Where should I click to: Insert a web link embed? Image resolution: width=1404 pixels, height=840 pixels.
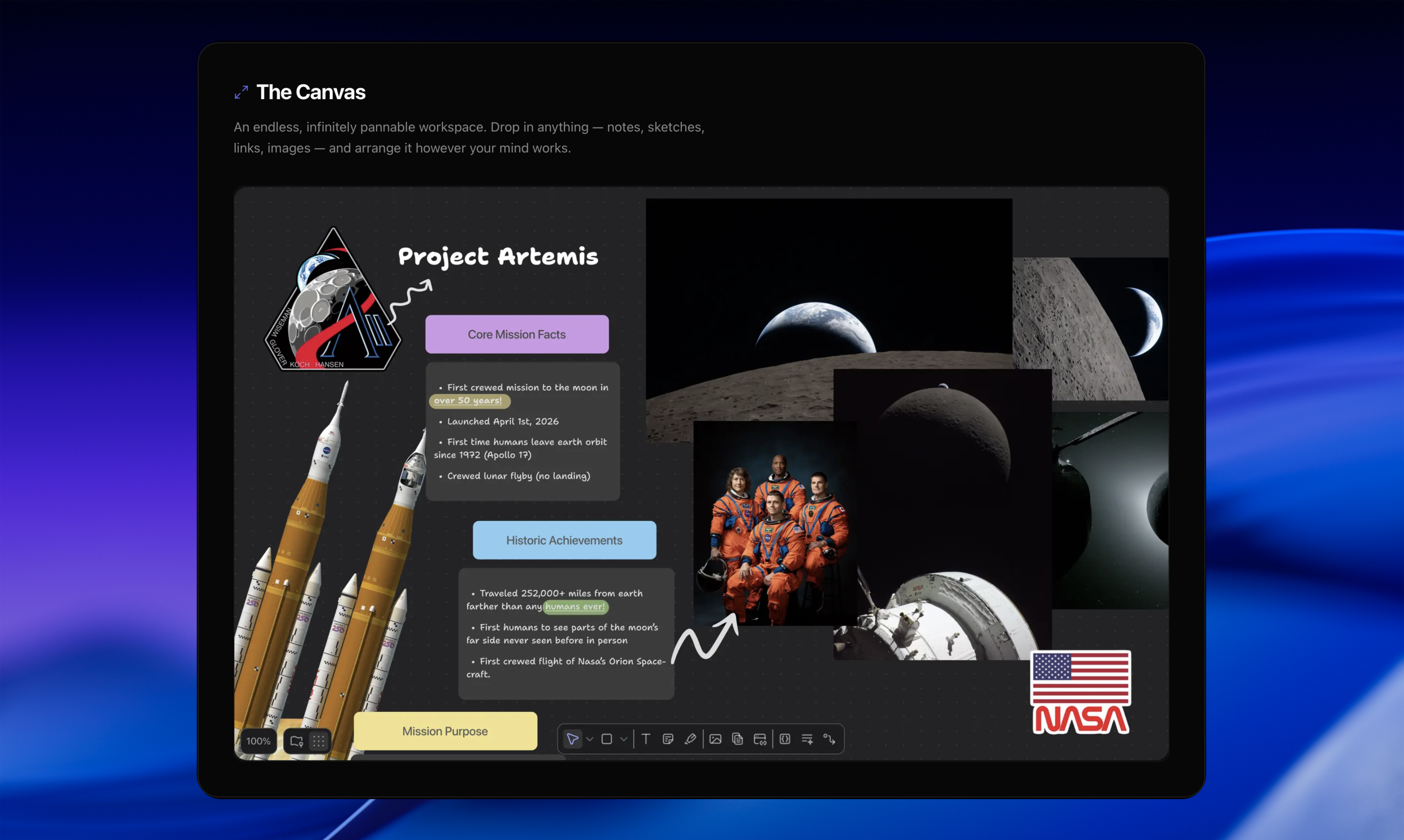click(x=760, y=739)
